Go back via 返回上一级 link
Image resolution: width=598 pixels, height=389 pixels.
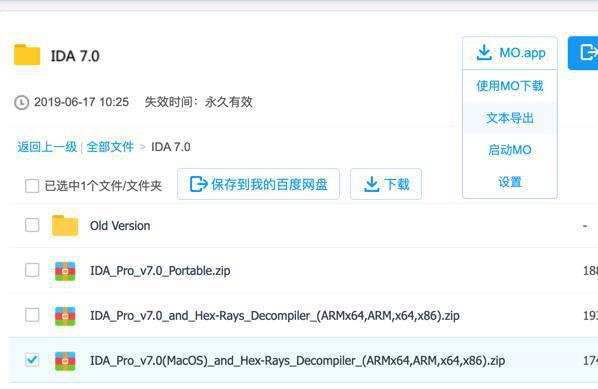pyautogui.click(x=47, y=147)
